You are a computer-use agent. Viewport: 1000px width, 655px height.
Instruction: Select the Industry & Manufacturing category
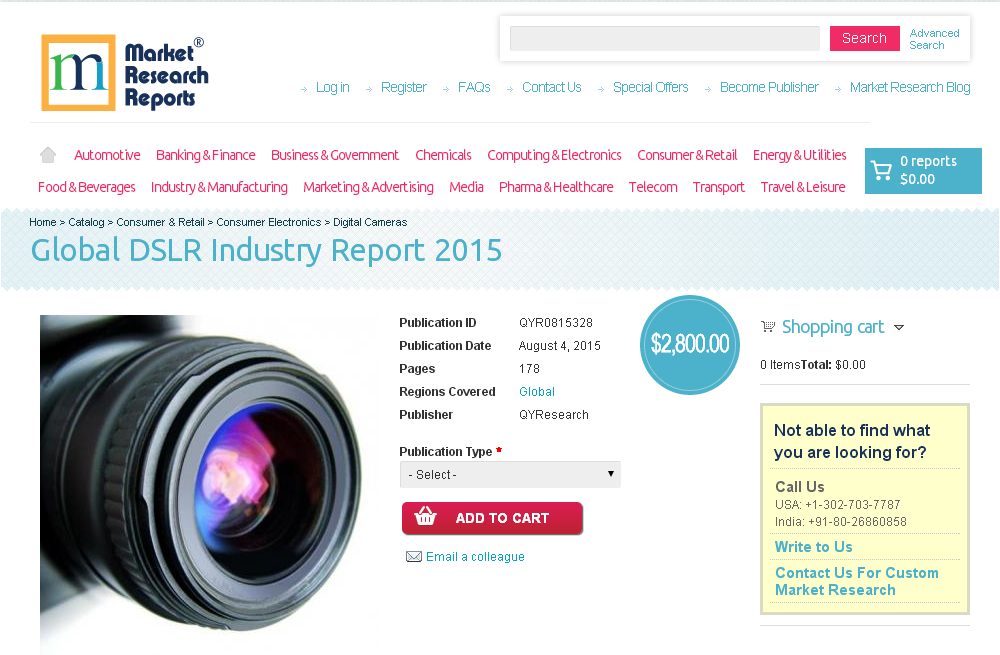click(219, 187)
